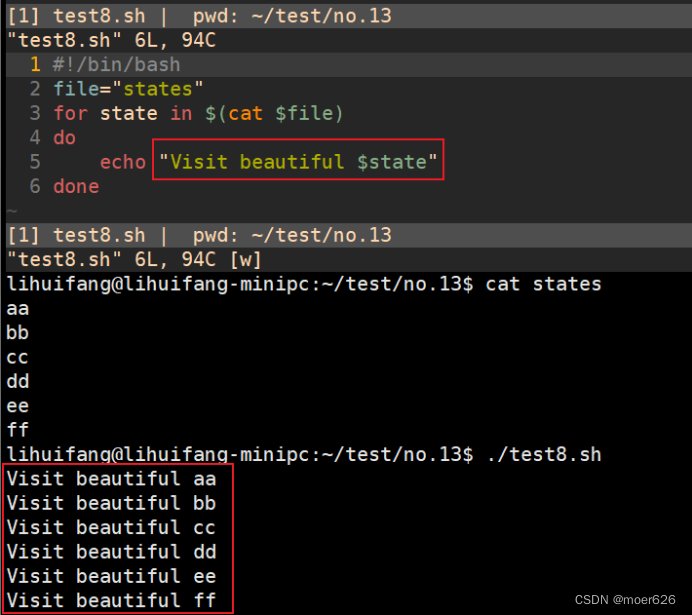Click the 'echo' command on line 5
Screen dimensions: 692x615
click(123, 162)
